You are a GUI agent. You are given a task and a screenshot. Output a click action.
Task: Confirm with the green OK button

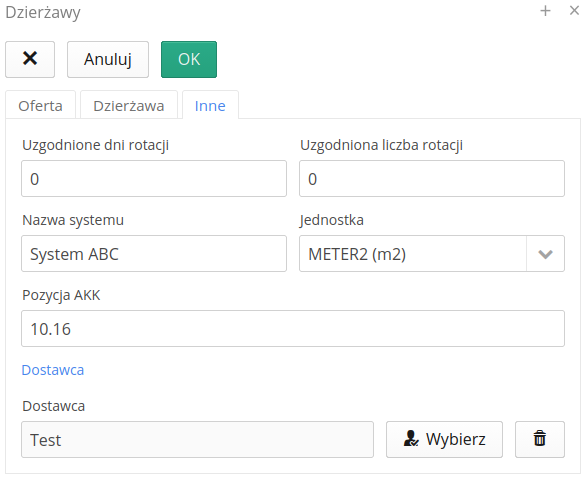click(x=189, y=59)
